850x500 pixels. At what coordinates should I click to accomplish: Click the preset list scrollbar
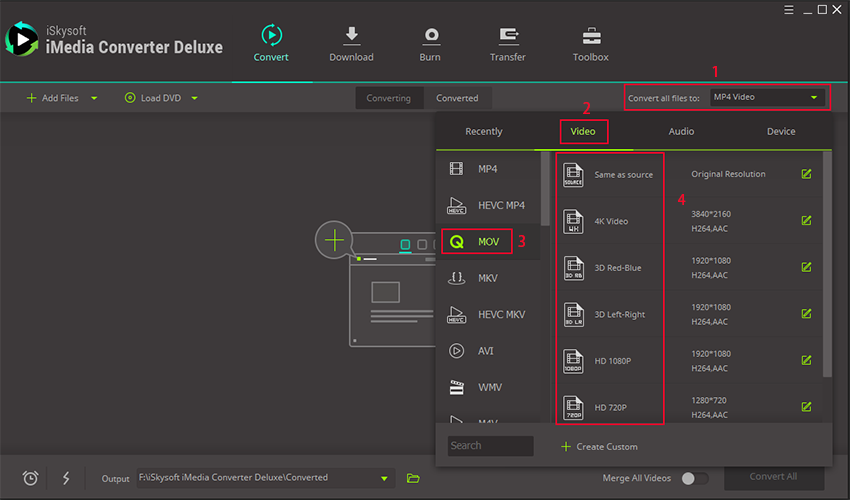point(827,265)
